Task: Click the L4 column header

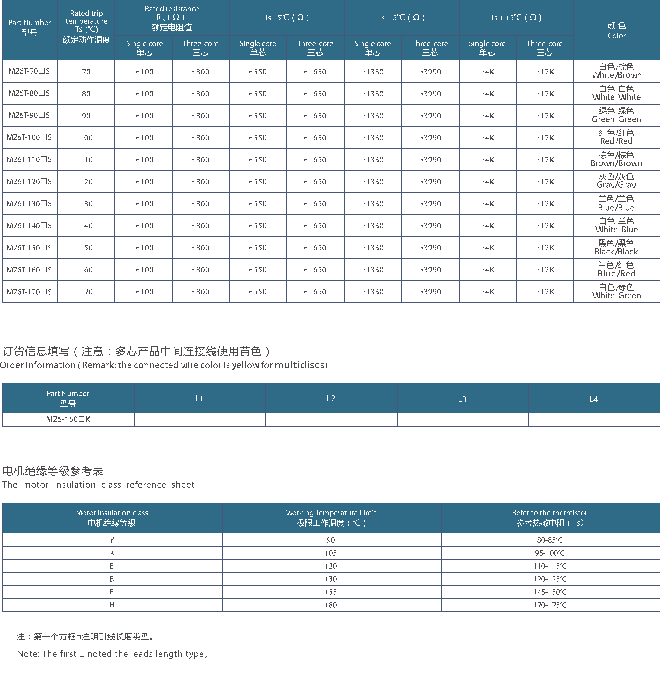Action: (x=594, y=398)
